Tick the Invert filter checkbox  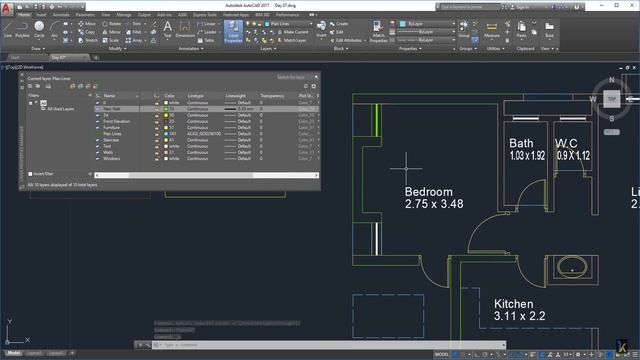[x=30, y=174]
